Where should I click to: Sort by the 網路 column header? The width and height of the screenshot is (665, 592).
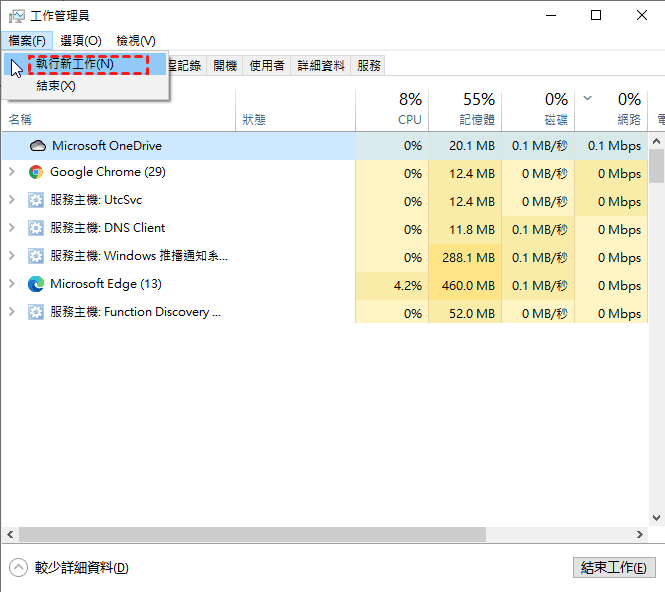click(x=611, y=111)
